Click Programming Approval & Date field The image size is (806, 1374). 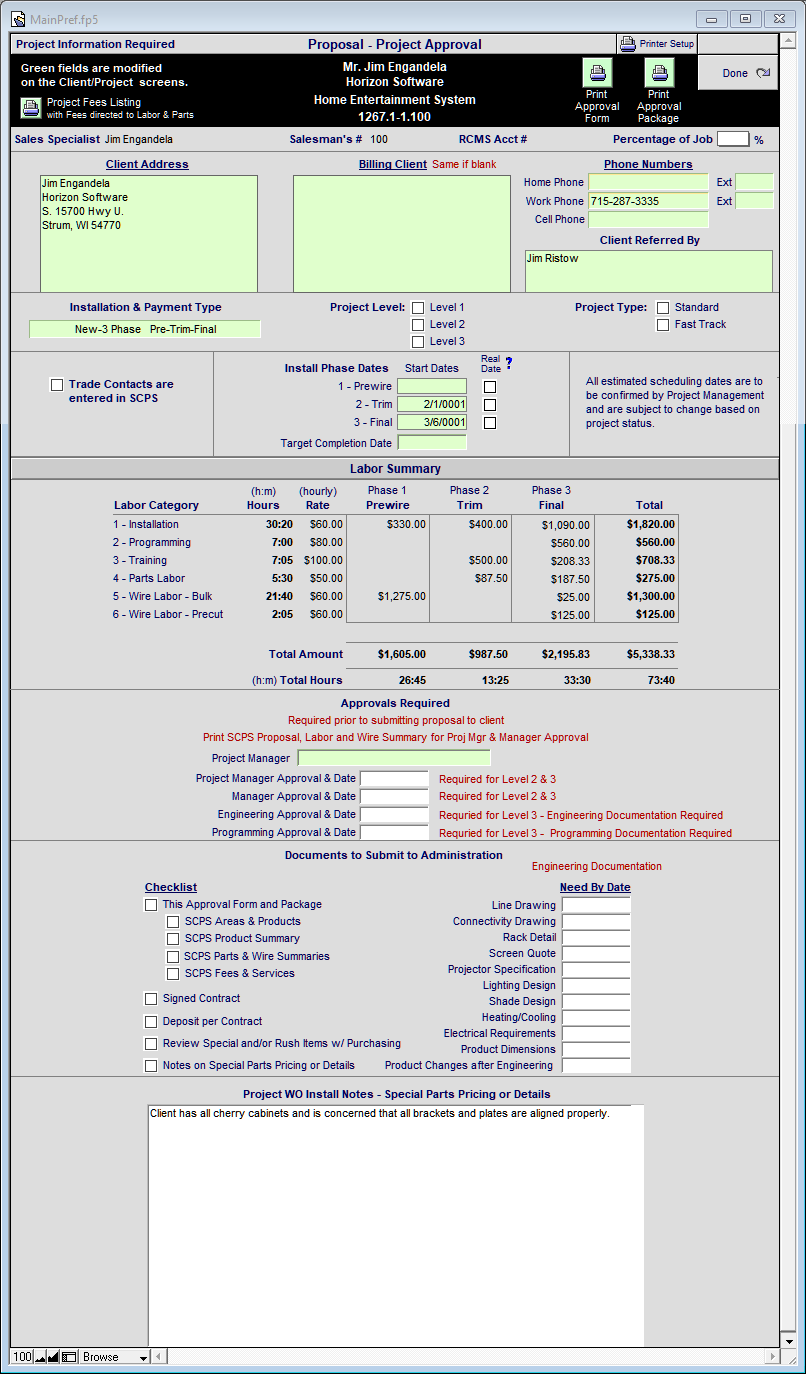pyautogui.click(x=394, y=833)
